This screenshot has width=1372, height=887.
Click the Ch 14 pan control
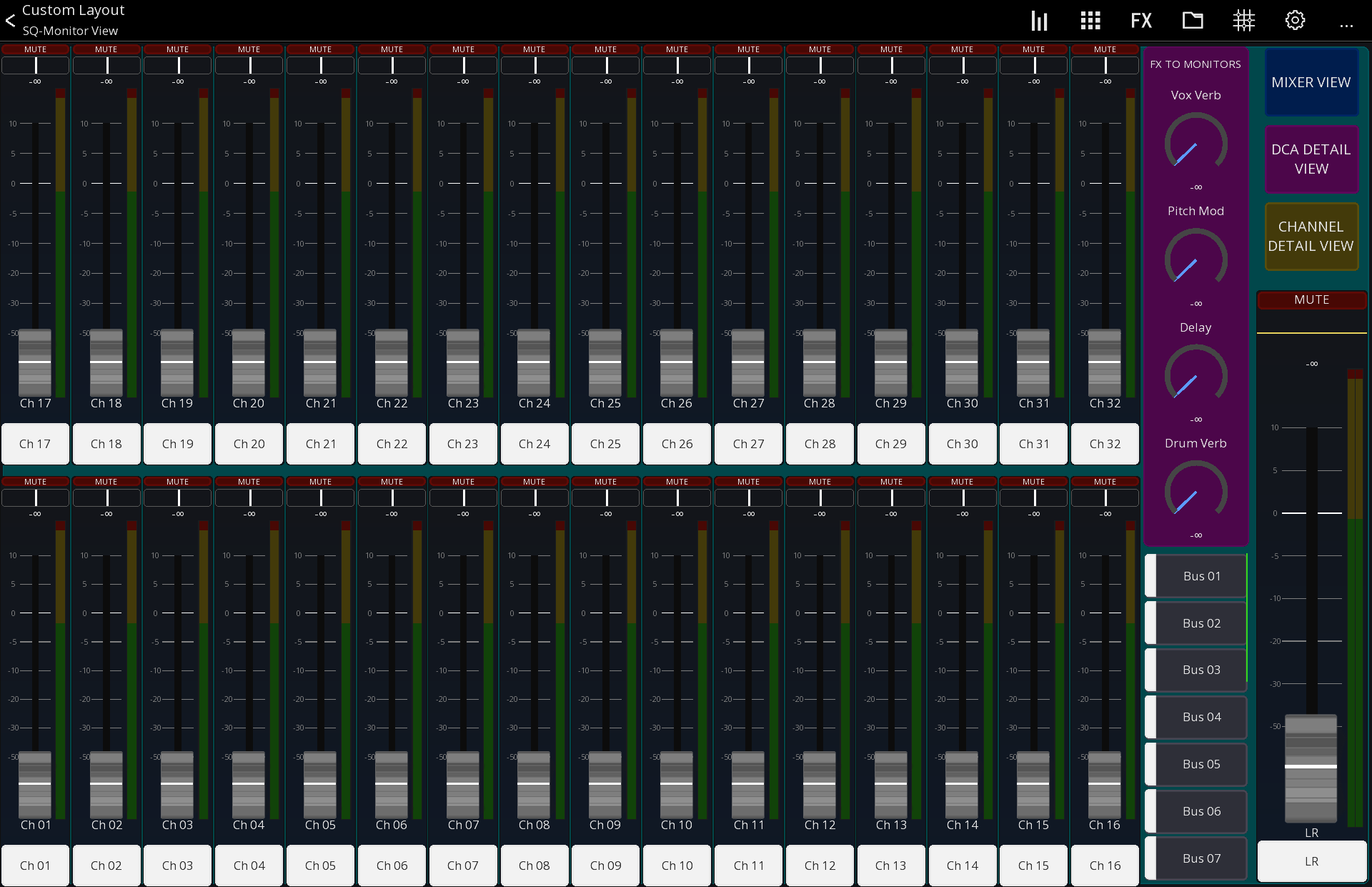[963, 497]
